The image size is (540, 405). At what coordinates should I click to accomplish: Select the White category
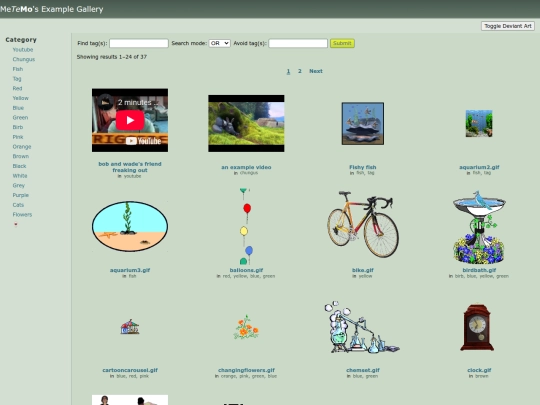point(20,176)
